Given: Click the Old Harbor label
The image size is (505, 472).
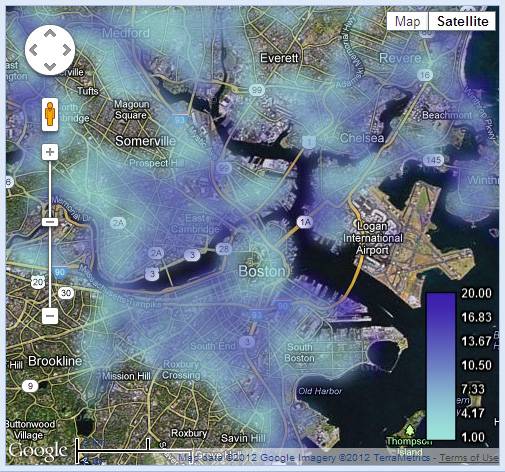Looking at the screenshot, I should click(x=320, y=391).
